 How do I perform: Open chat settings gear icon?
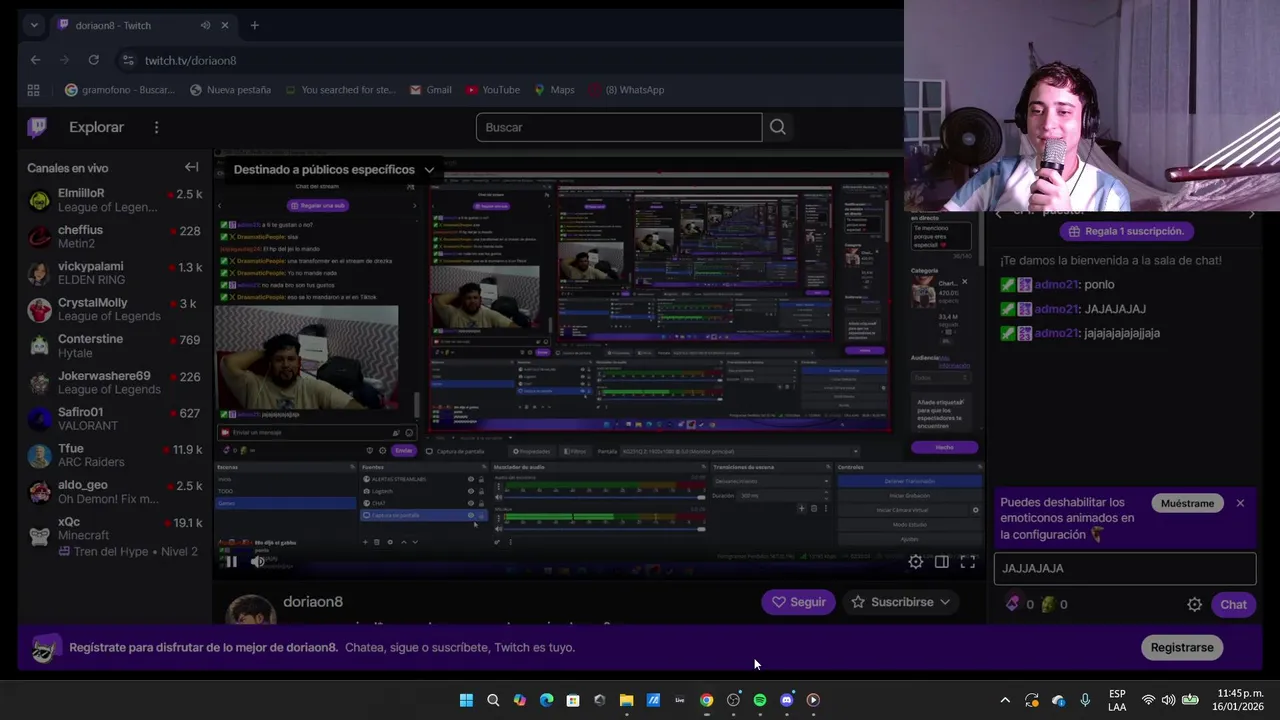1194,604
